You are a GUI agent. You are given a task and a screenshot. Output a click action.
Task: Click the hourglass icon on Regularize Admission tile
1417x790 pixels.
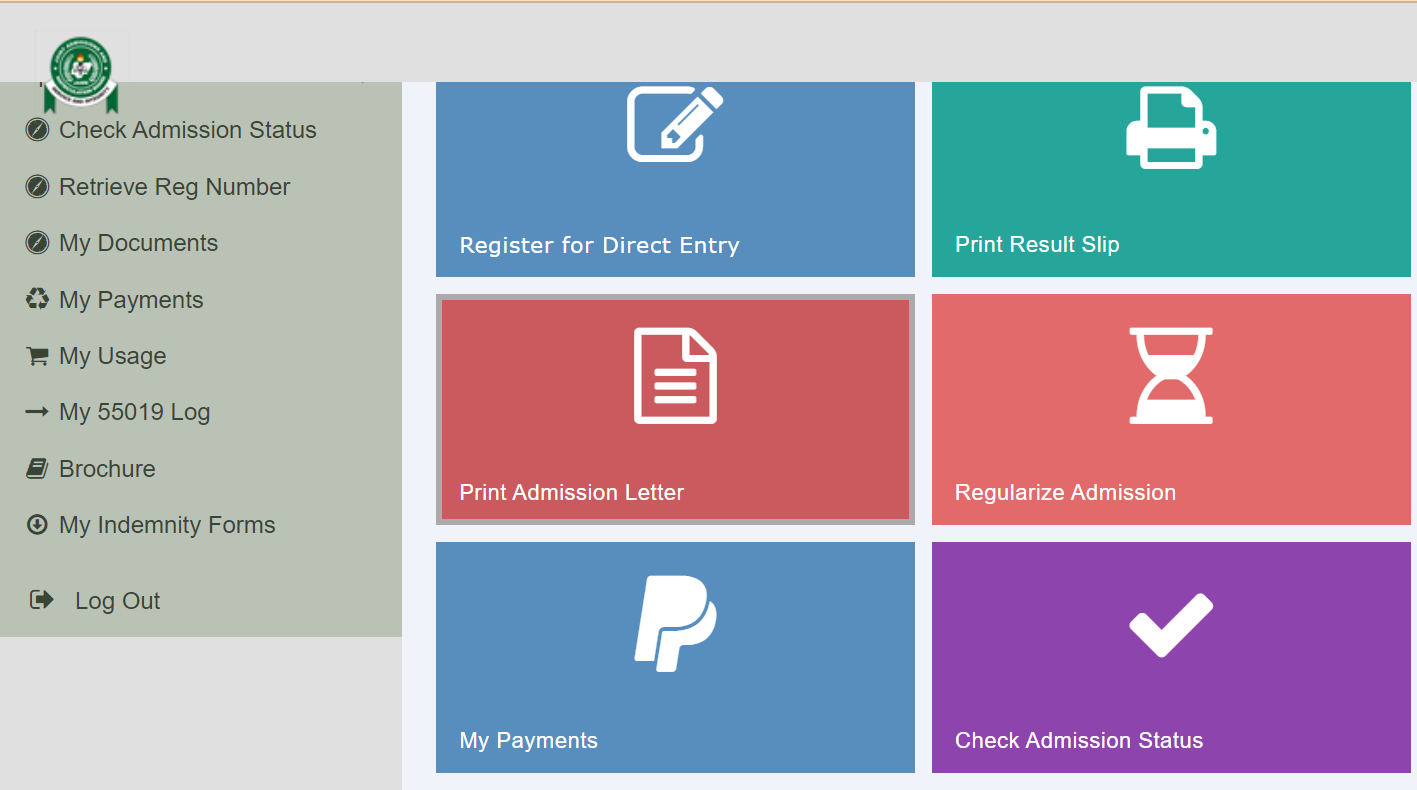(x=1170, y=374)
